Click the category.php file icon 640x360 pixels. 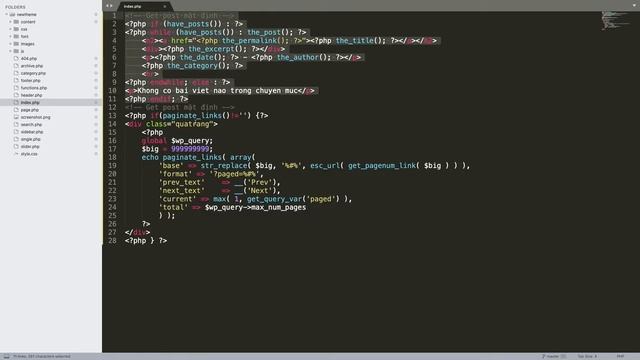16,73
